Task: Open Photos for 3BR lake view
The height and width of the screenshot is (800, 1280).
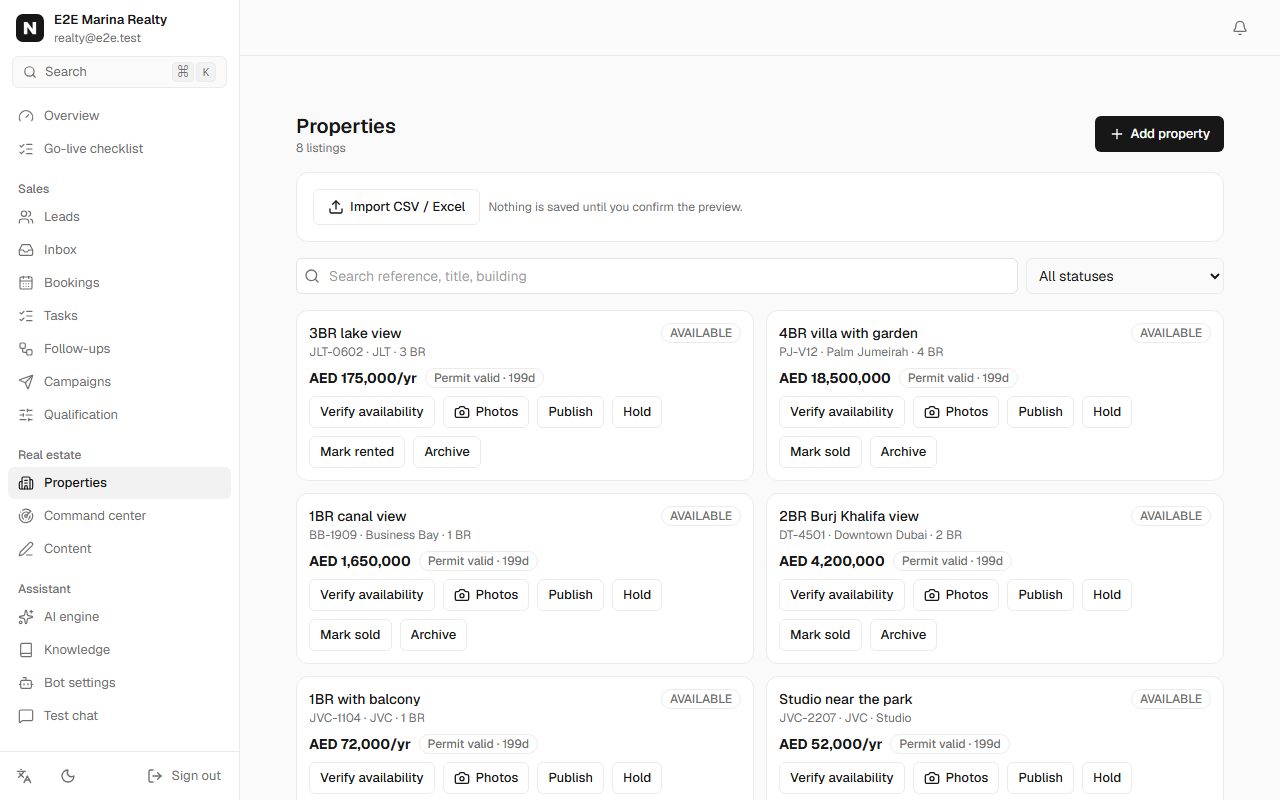Action: pyautogui.click(x=486, y=412)
